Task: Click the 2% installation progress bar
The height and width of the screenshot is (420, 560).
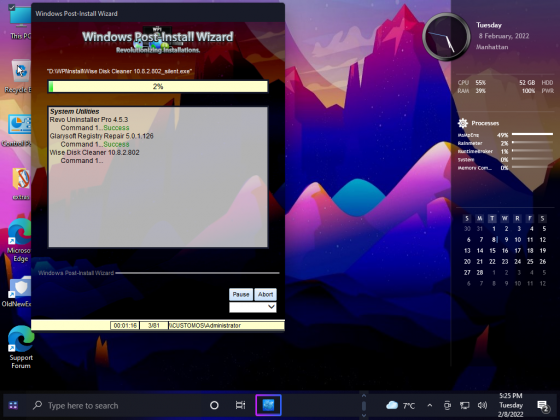Action: point(158,86)
